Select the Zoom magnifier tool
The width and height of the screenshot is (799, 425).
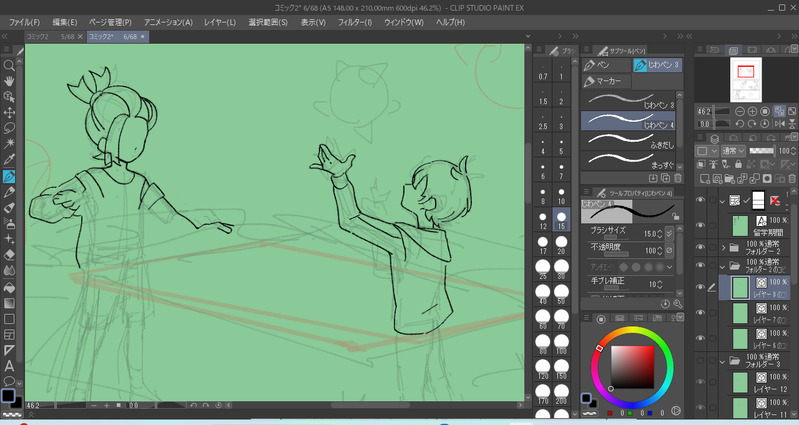(9, 65)
